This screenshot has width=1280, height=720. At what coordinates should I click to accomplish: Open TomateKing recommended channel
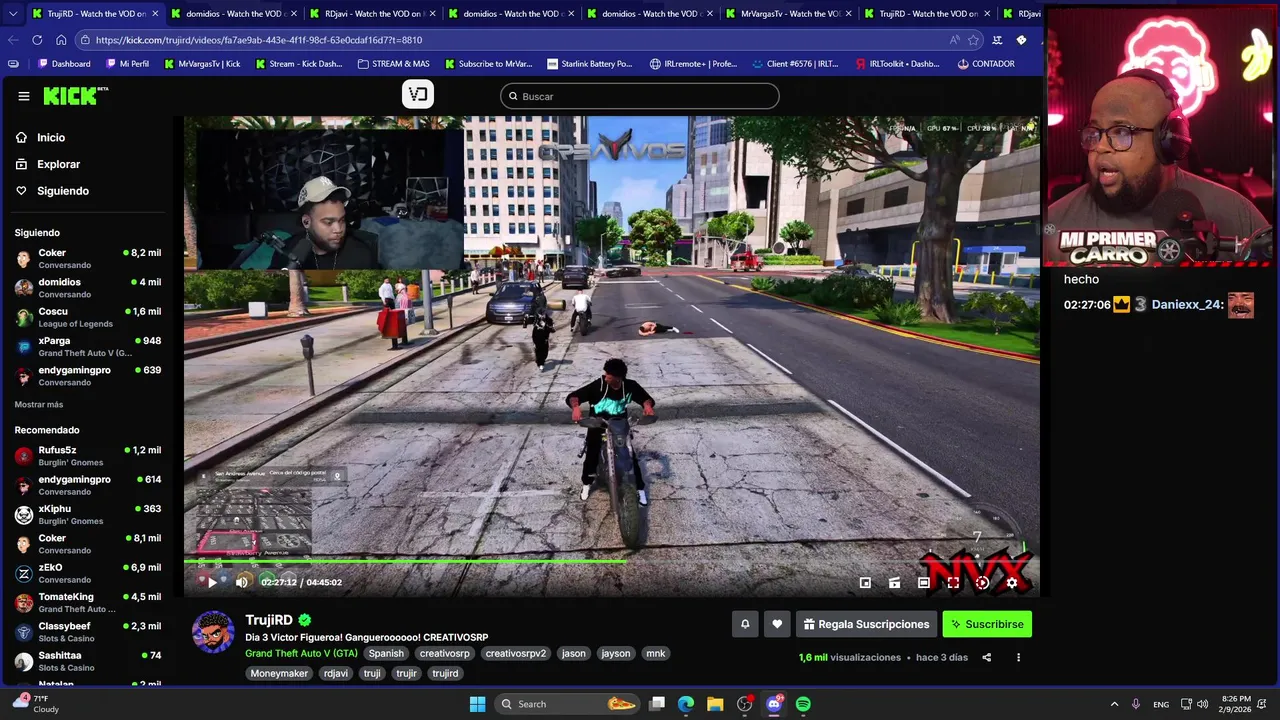[88, 602]
